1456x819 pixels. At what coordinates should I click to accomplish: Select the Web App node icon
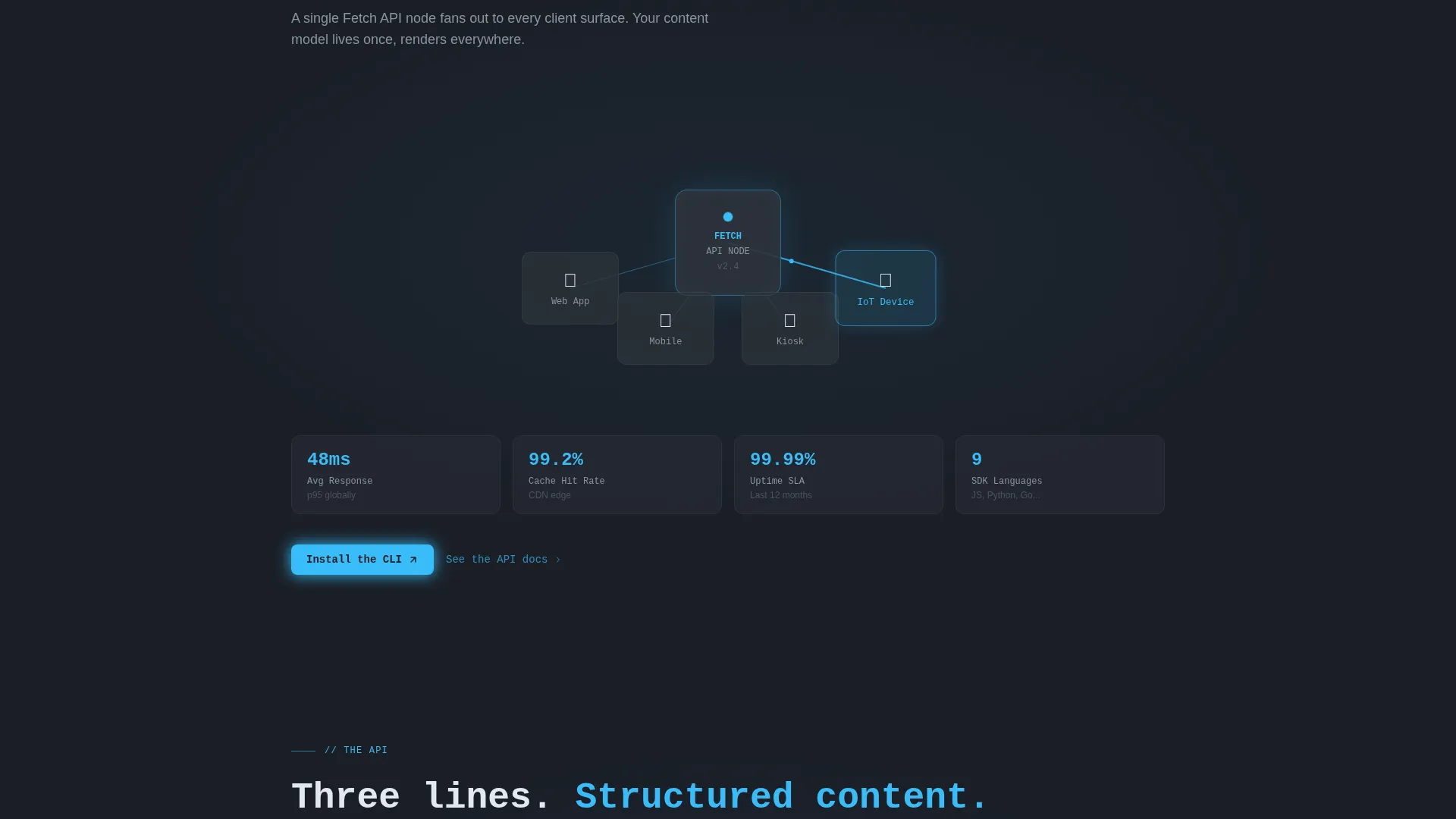point(570,281)
